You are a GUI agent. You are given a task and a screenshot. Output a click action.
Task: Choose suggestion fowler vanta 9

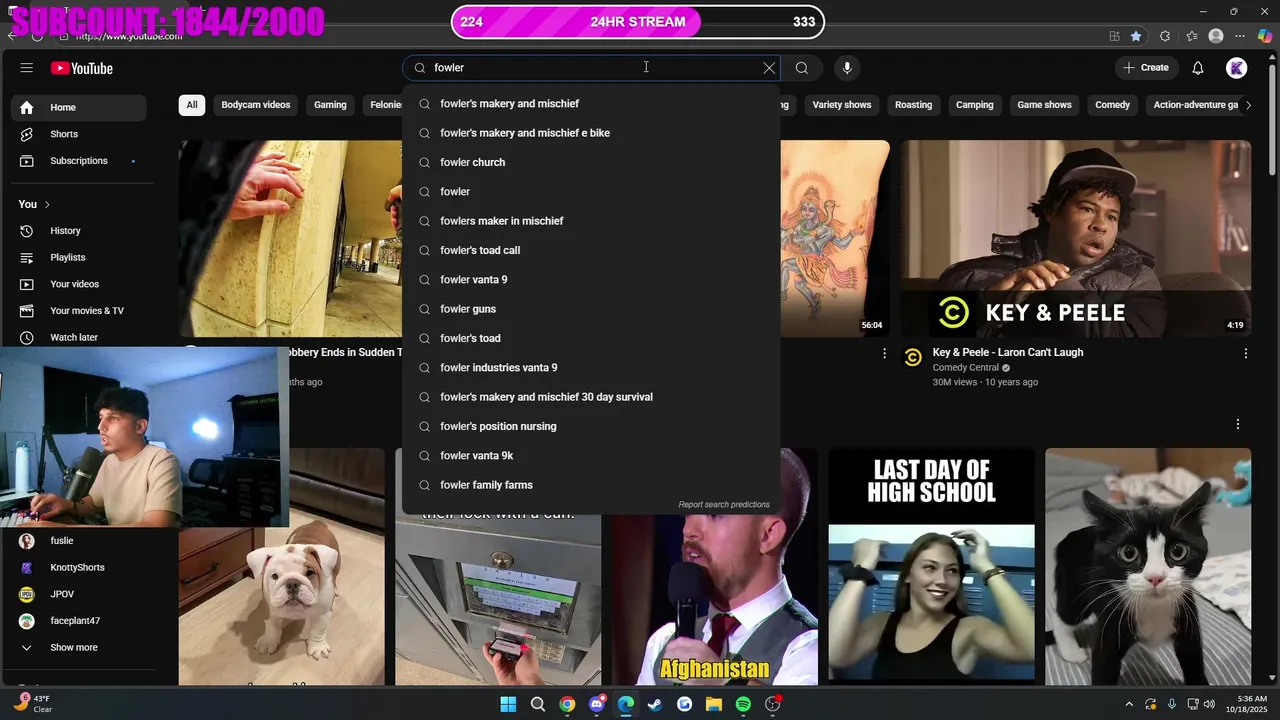click(x=591, y=280)
